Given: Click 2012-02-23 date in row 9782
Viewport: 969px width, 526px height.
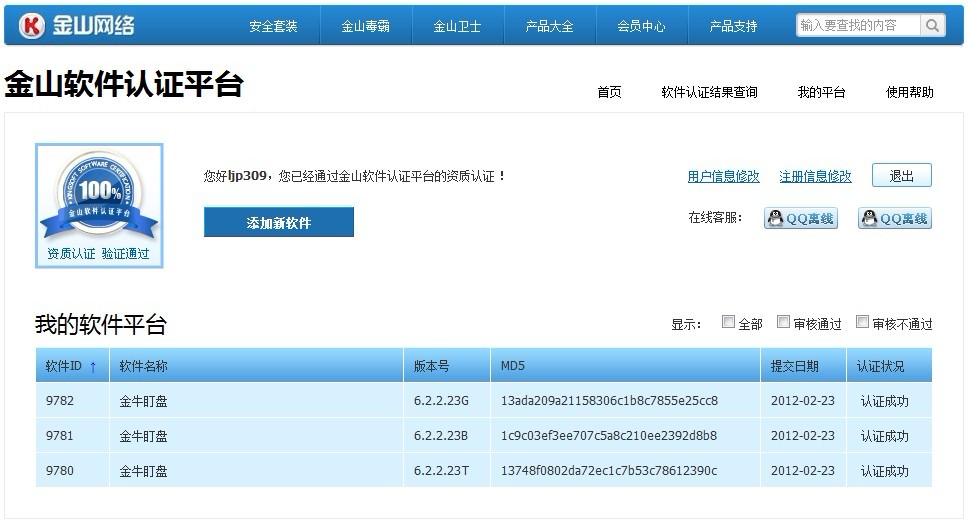Looking at the screenshot, I should [803, 401].
